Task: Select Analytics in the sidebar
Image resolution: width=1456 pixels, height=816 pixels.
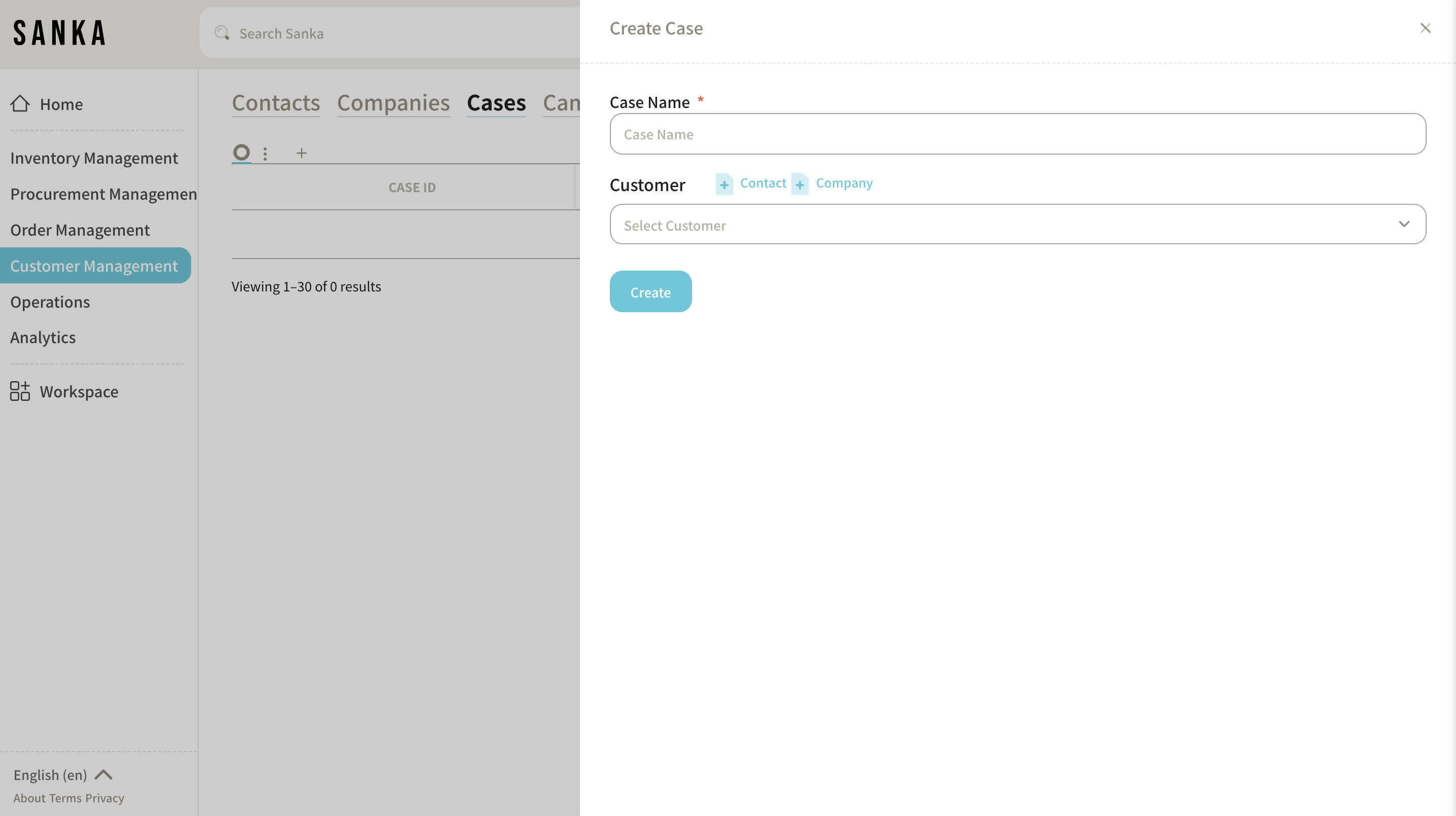Action: point(43,338)
